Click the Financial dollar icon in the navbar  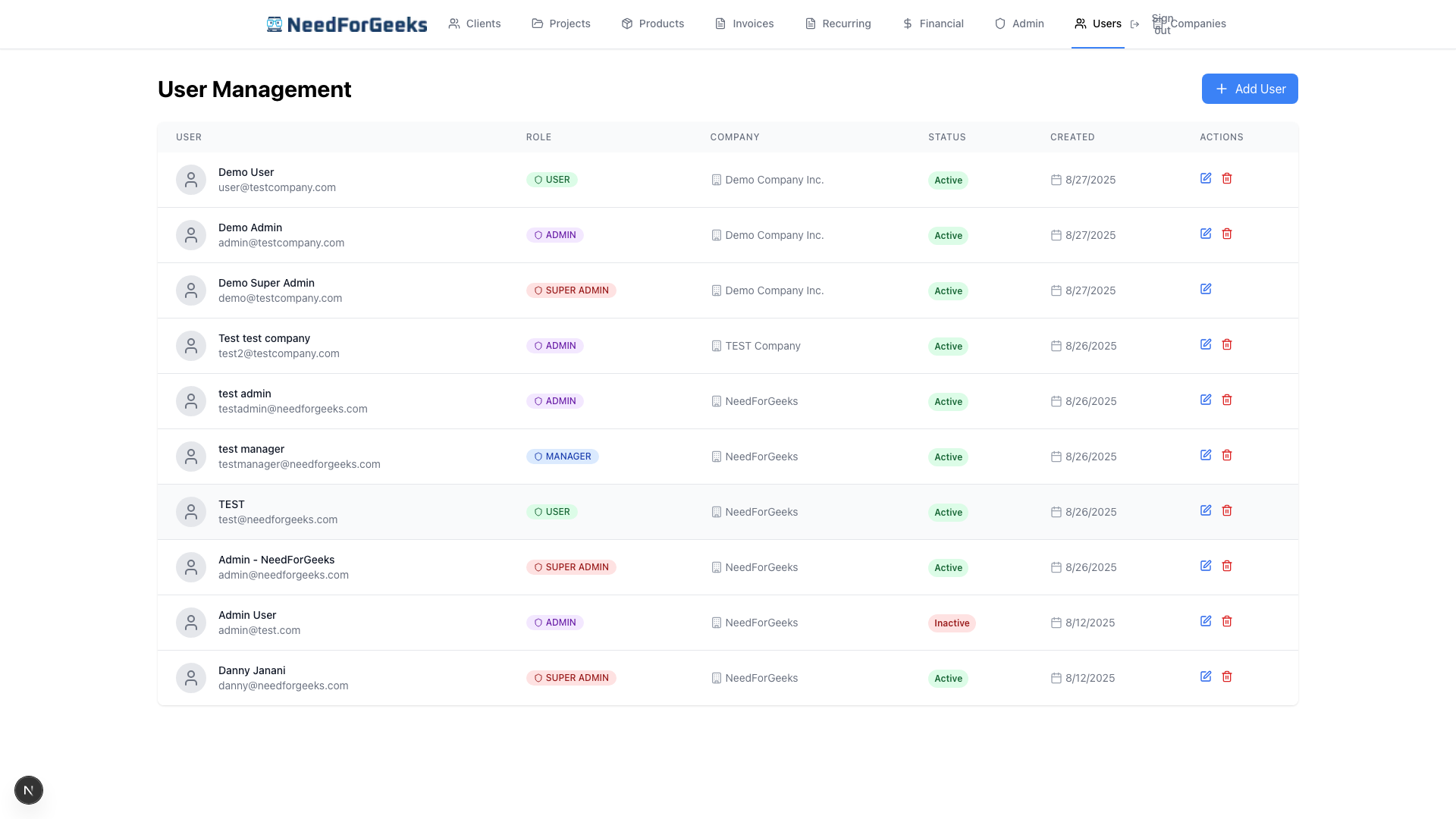tap(907, 24)
